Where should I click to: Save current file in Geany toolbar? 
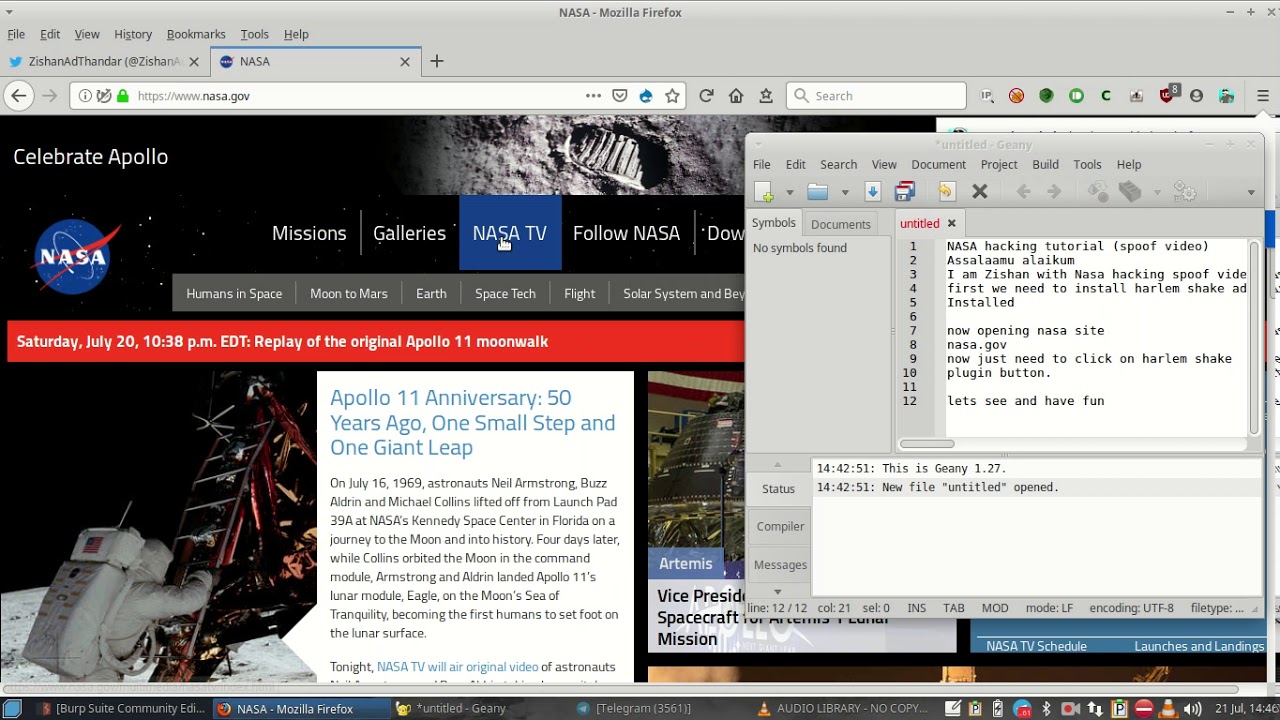tap(872, 192)
